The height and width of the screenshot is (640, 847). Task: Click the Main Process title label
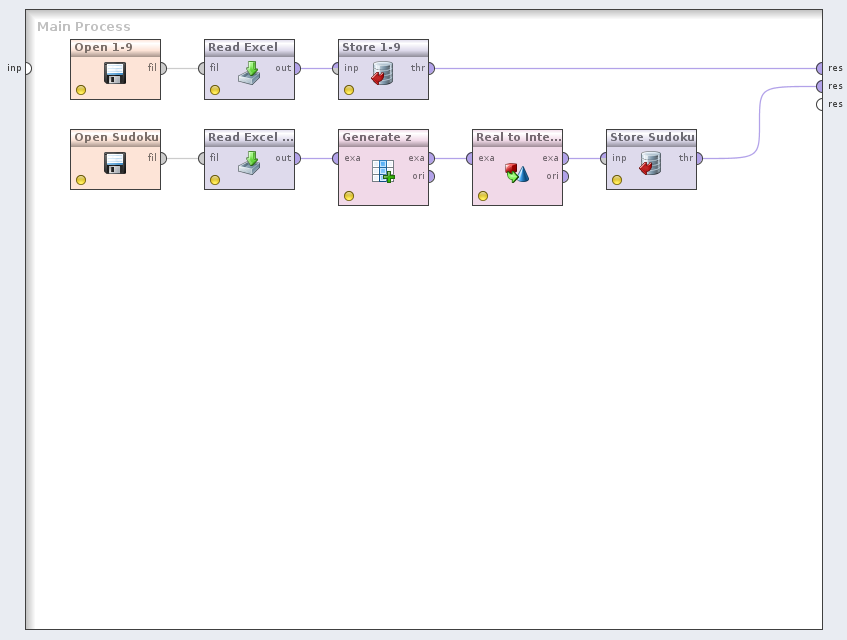tap(84, 27)
